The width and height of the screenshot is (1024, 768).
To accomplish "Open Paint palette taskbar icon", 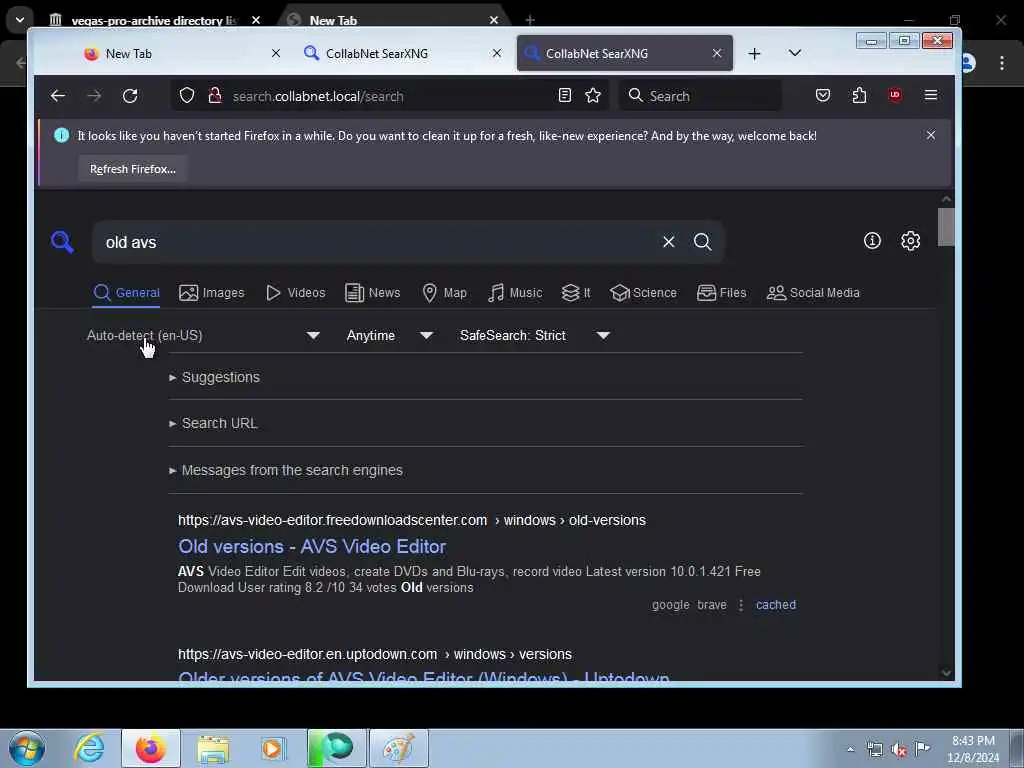I will point(398,748).
